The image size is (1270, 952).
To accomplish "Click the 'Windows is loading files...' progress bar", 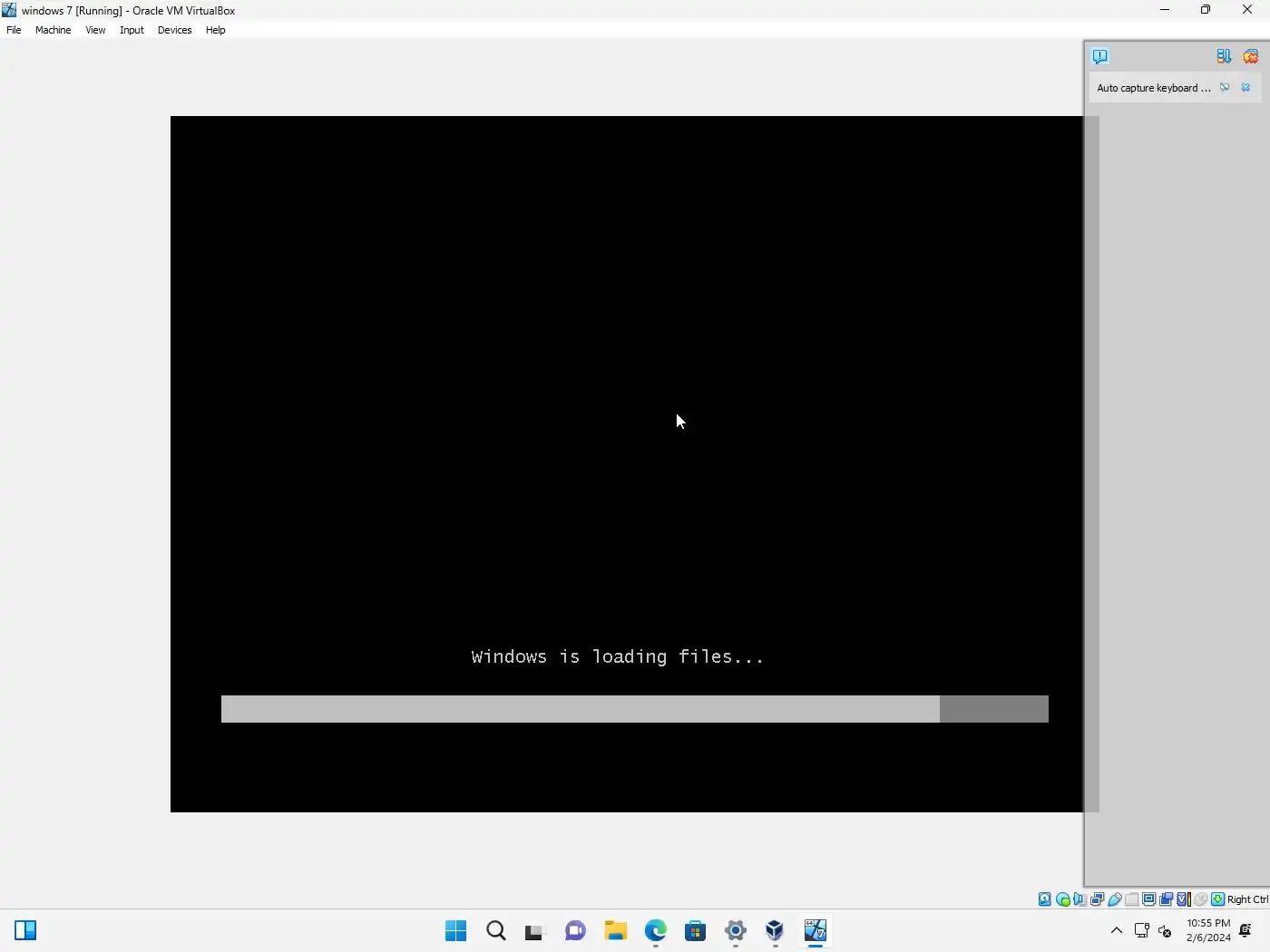I will click(x=635, y=709).
